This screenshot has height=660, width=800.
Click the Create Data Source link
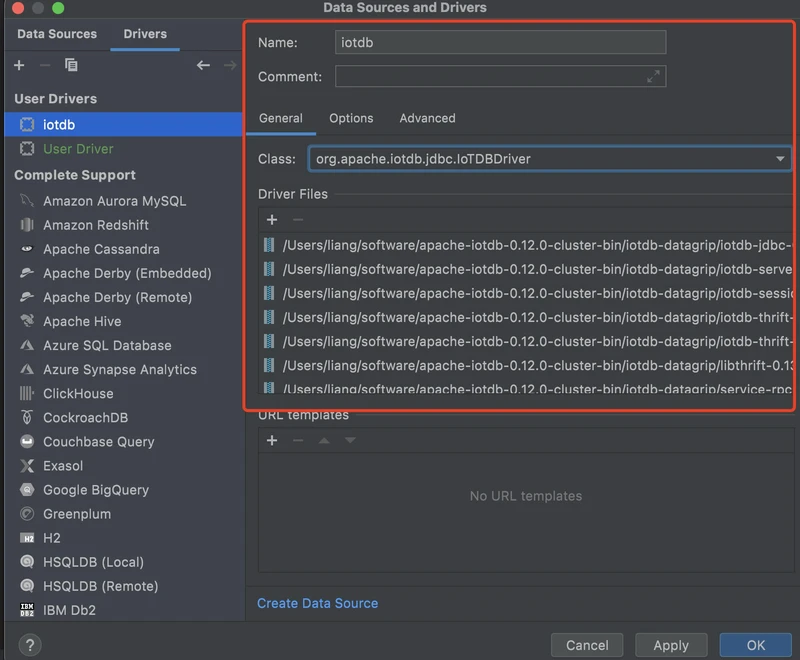(x=317, y=603)
